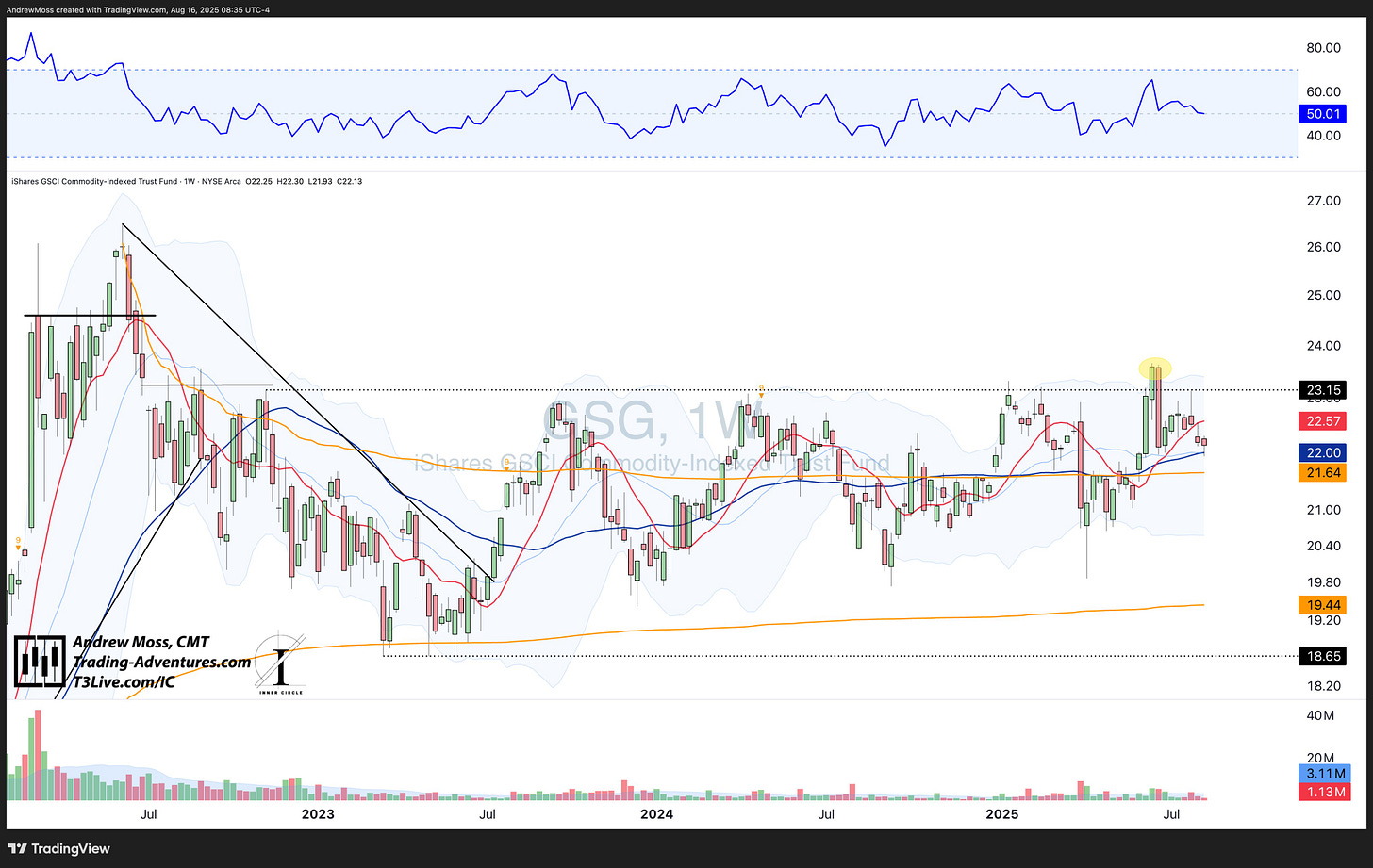
Task: Click the 20.40 price axis label
Action: (1326, 546)
